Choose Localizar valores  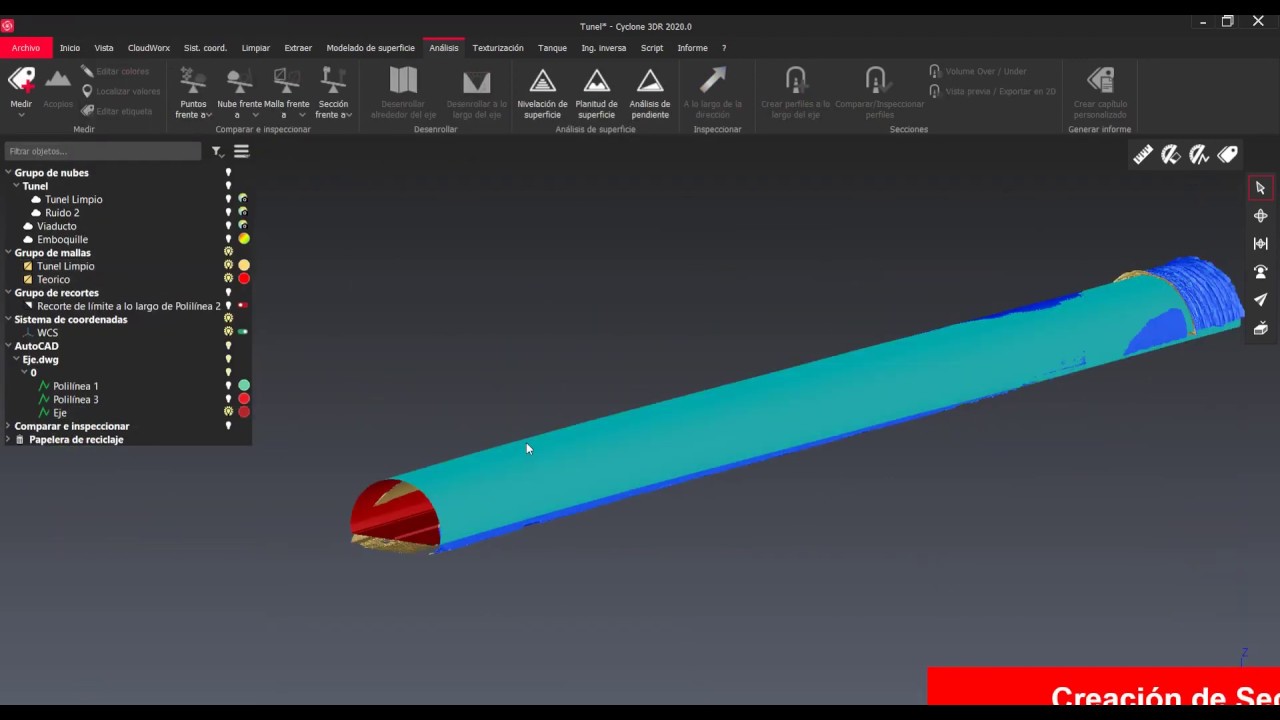[120, 91]
